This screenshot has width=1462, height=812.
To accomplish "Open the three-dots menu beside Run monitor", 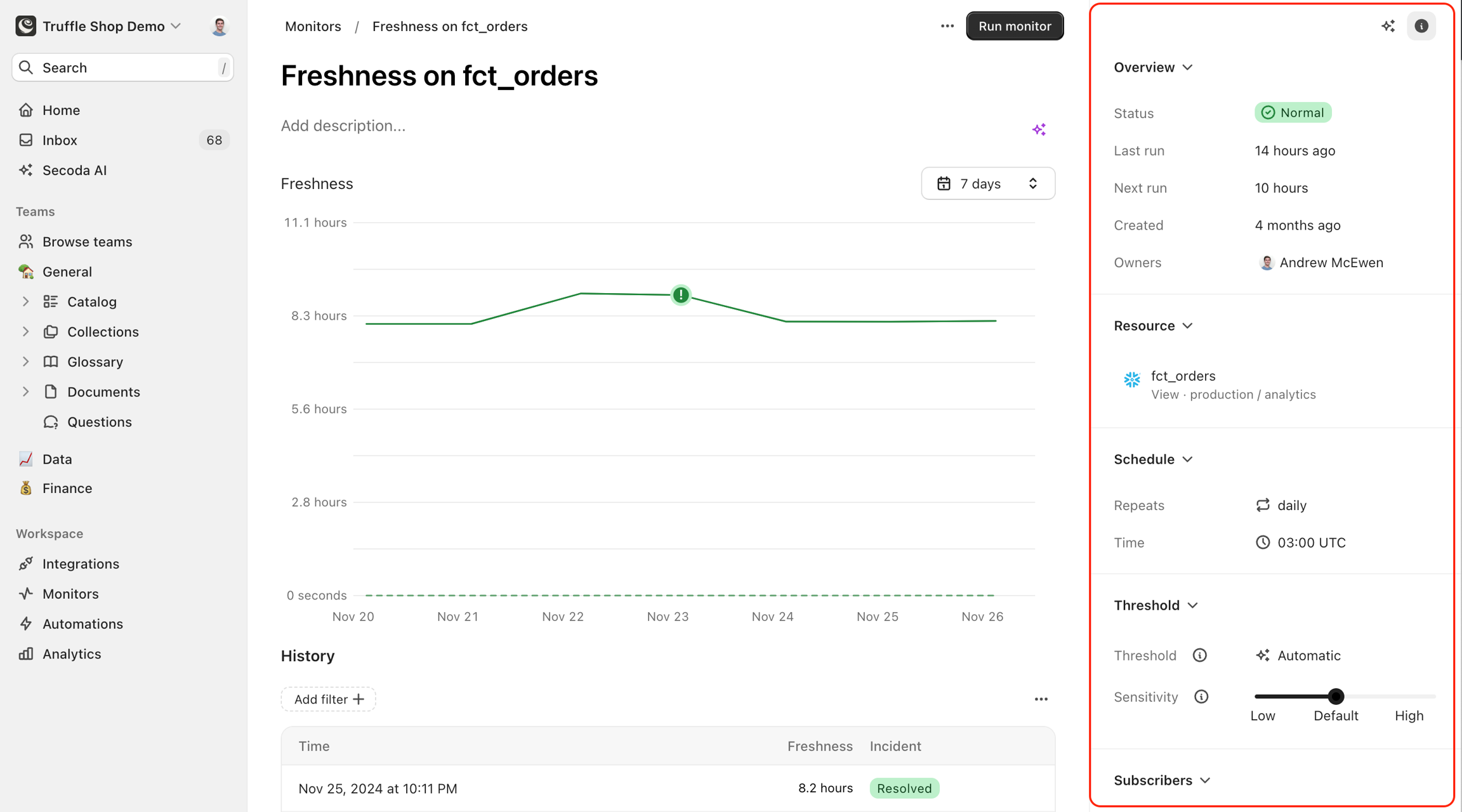I will [947, 26].
